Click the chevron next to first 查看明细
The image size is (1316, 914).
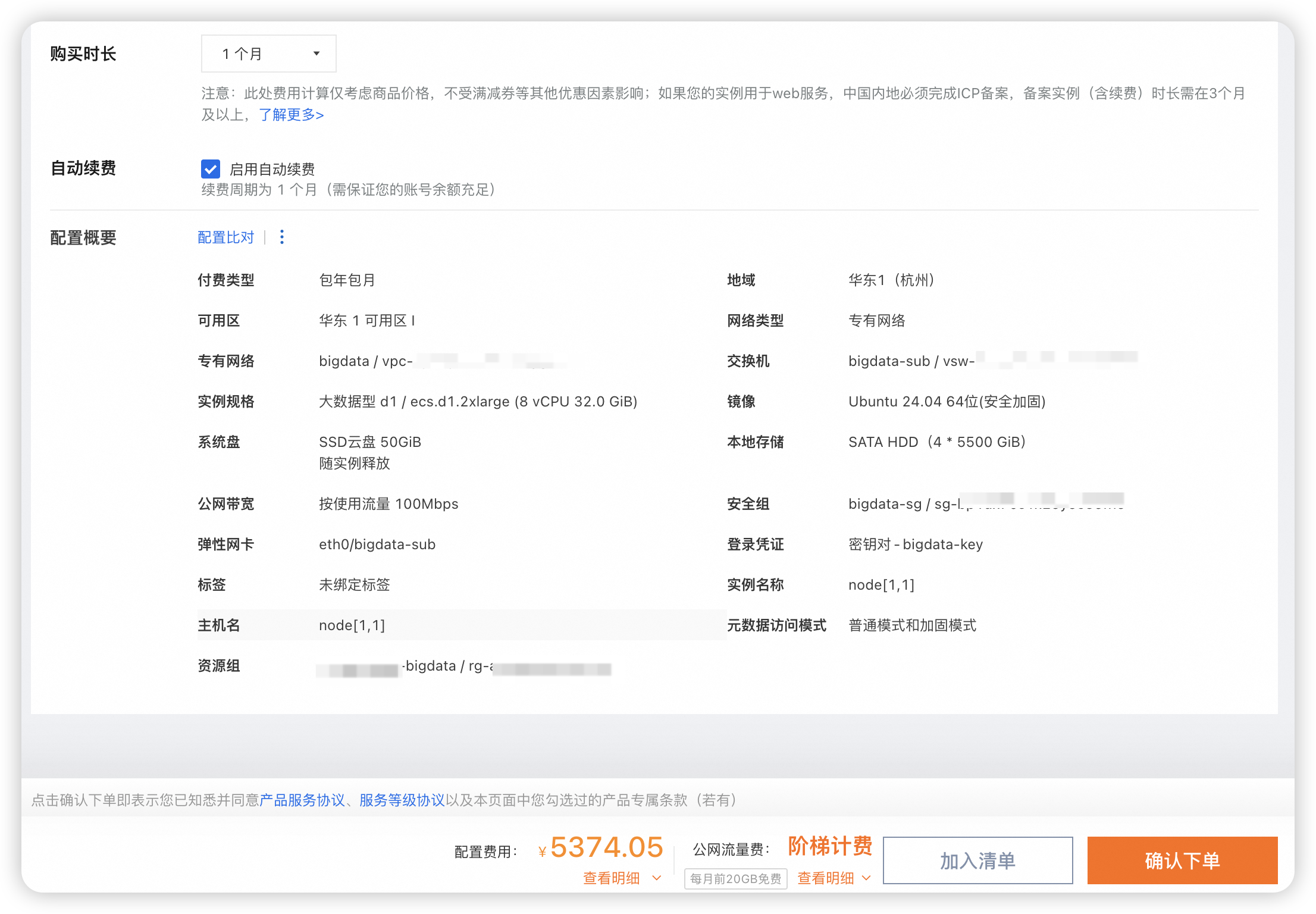657,878
